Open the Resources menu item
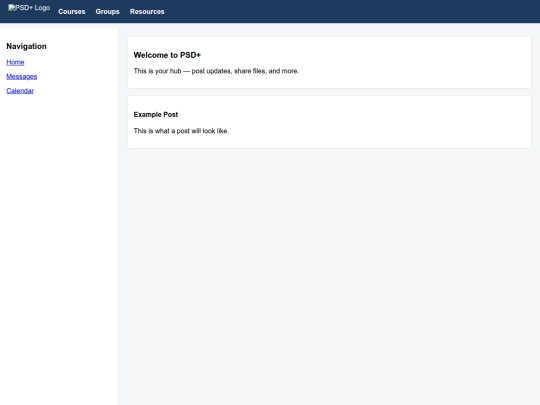Image resolution: width=540 pixels, height=405 pixels. point(147,12)
